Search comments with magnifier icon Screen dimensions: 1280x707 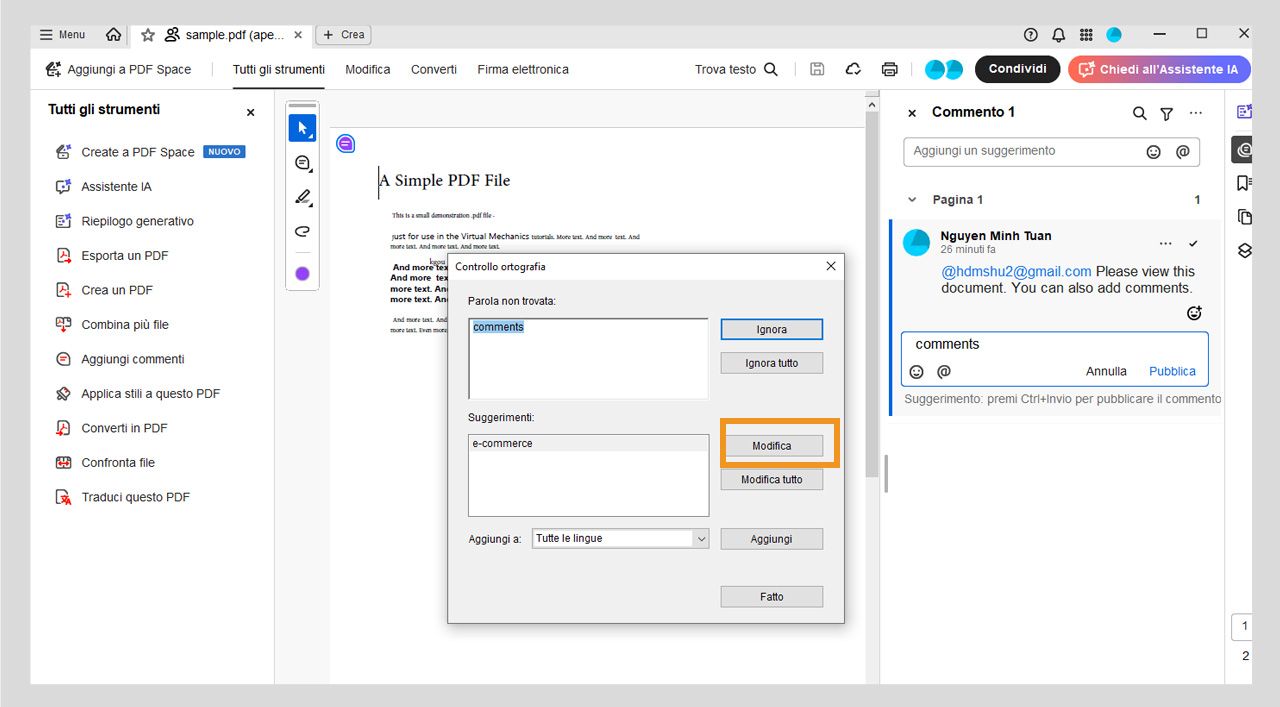click(1139, 113)
